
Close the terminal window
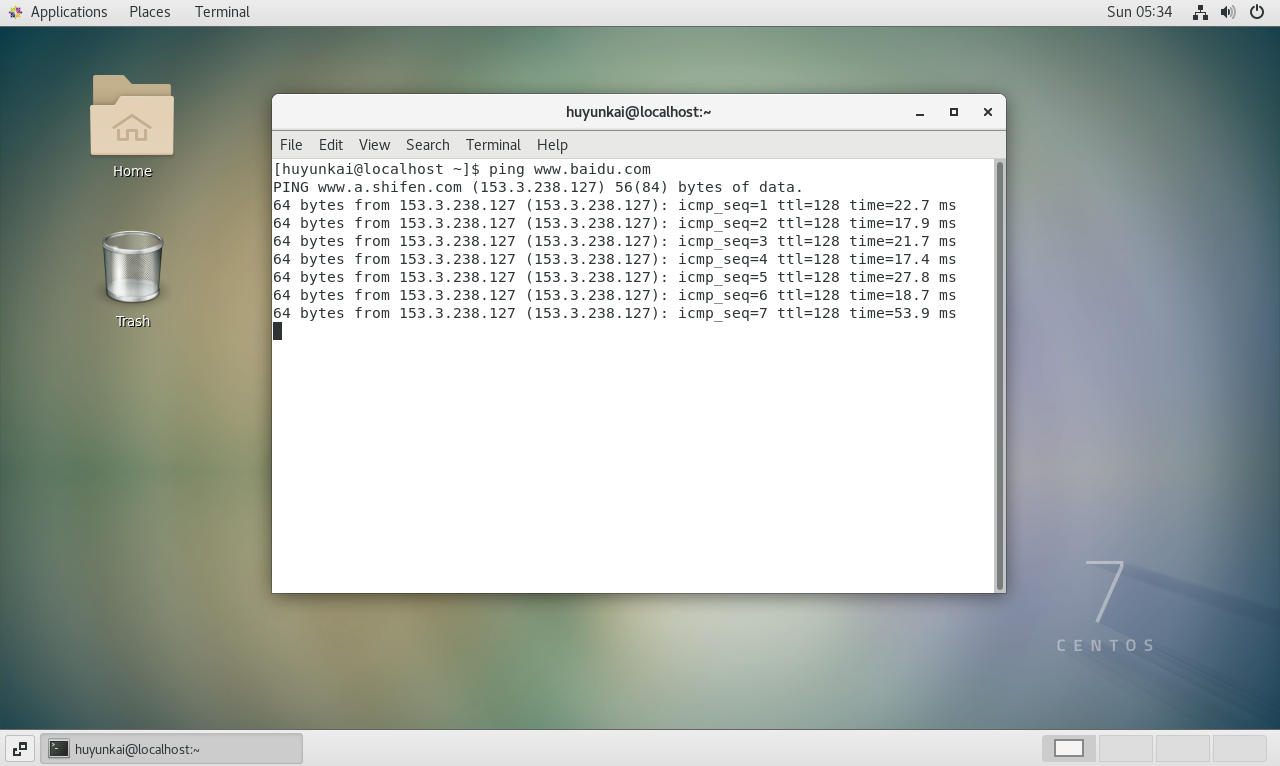click(x=988, y=112)
